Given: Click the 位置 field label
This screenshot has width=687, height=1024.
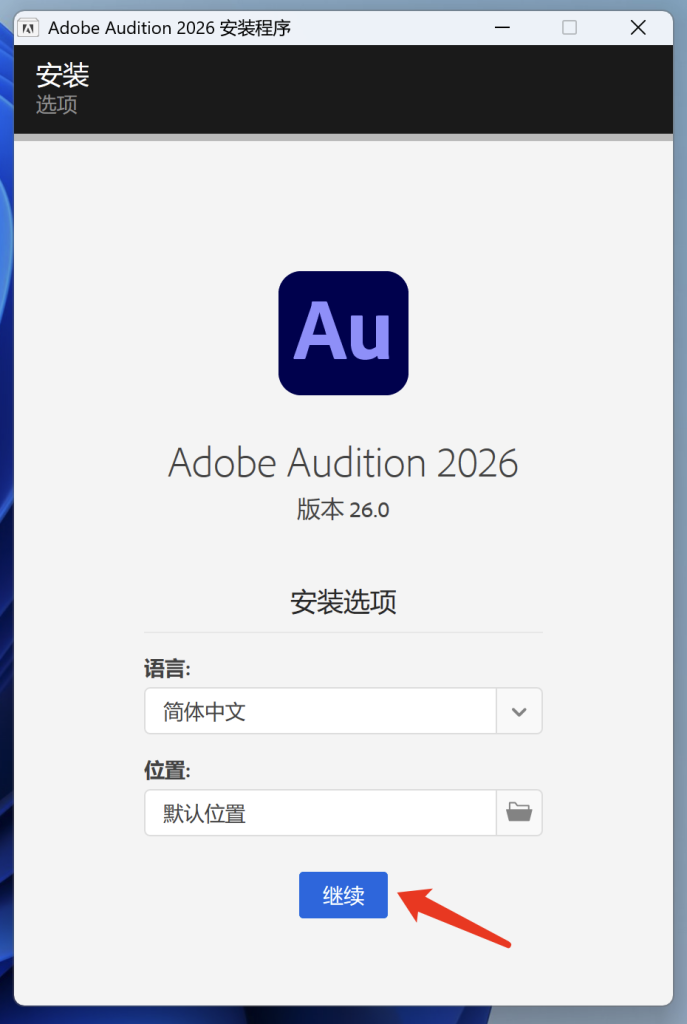Looking at the screenshot, I should 167,770.
